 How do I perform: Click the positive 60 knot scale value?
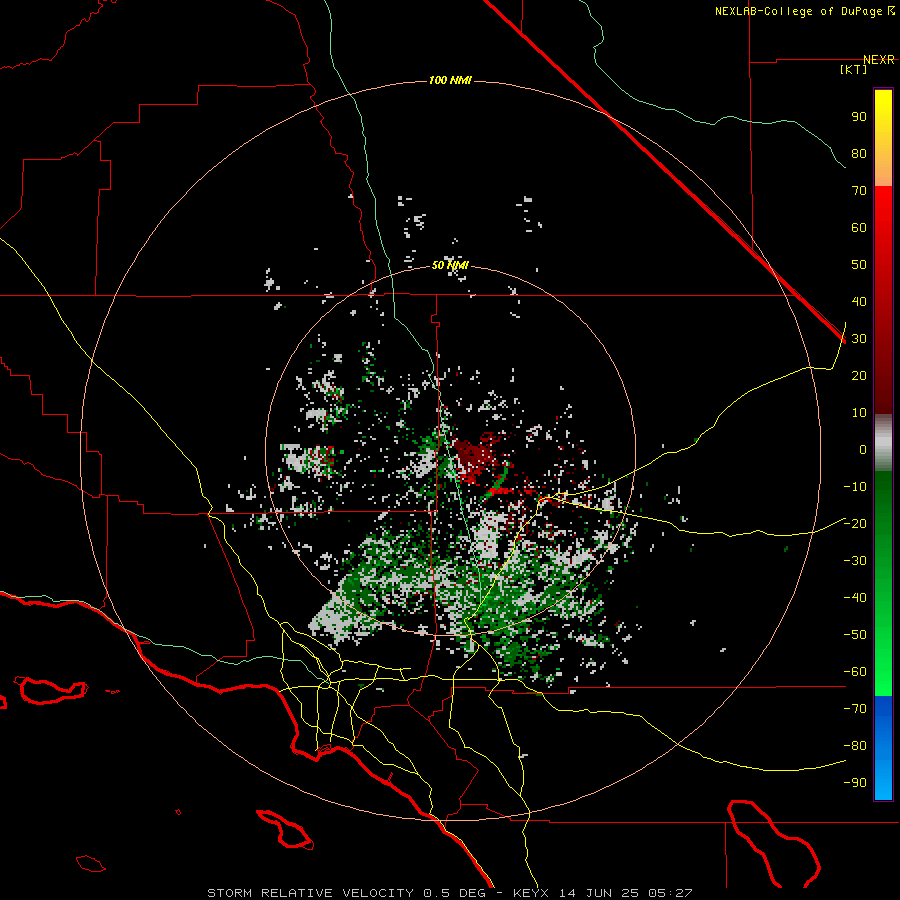point(859,228)
